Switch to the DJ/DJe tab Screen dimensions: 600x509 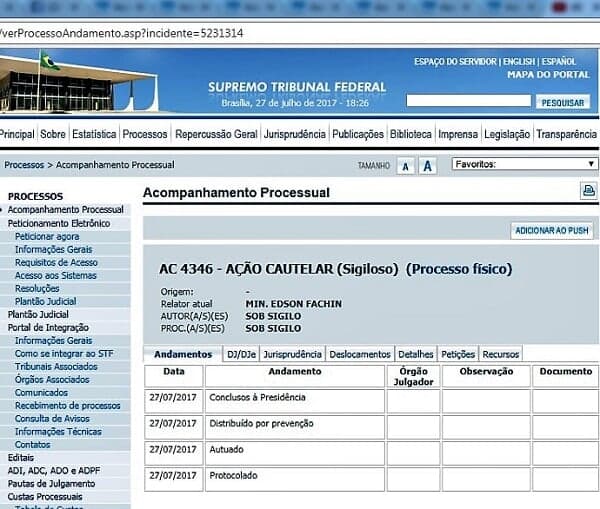[240, 354]
